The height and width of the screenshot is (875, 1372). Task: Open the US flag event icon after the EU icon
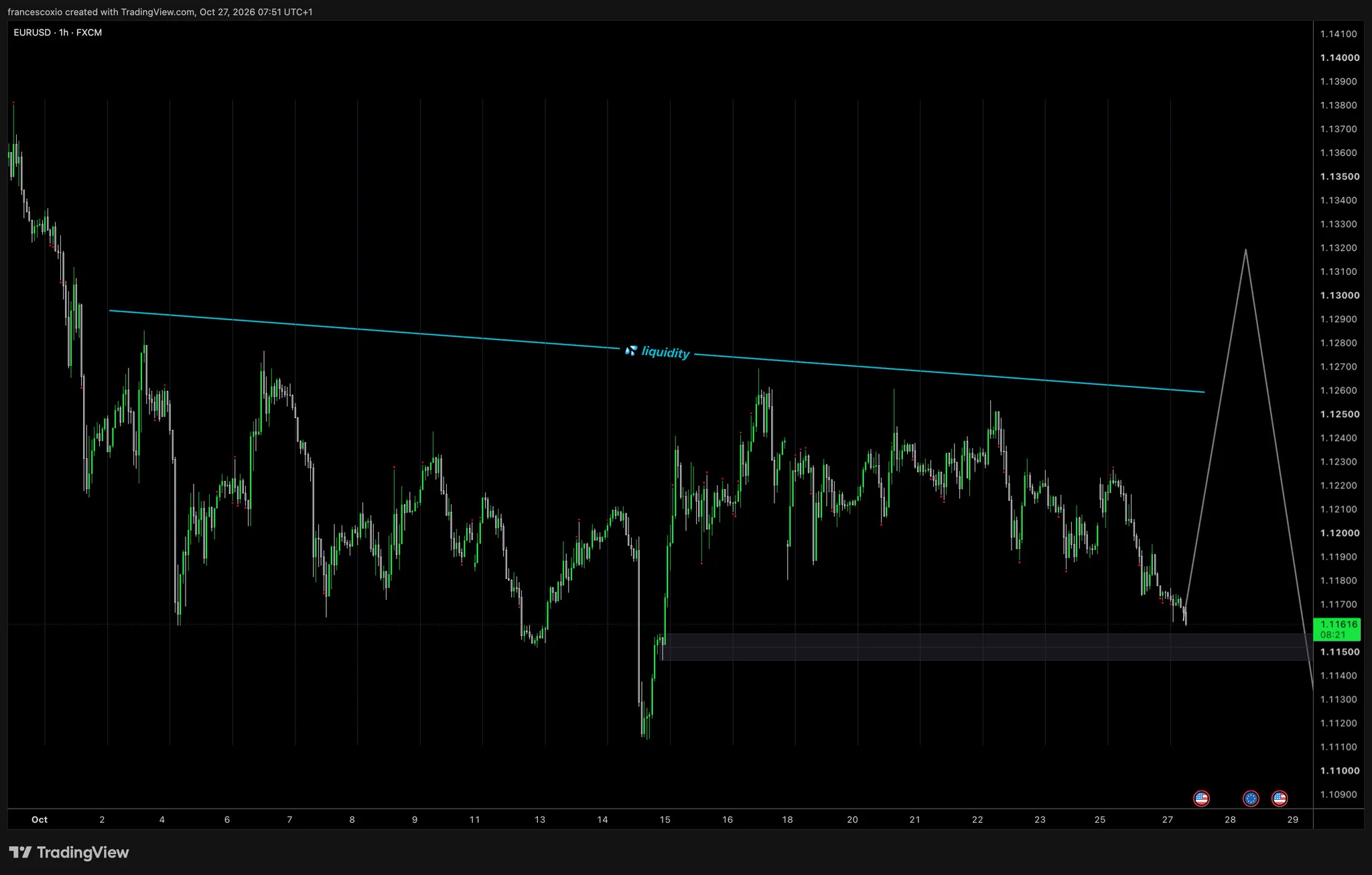(1280, 798)
